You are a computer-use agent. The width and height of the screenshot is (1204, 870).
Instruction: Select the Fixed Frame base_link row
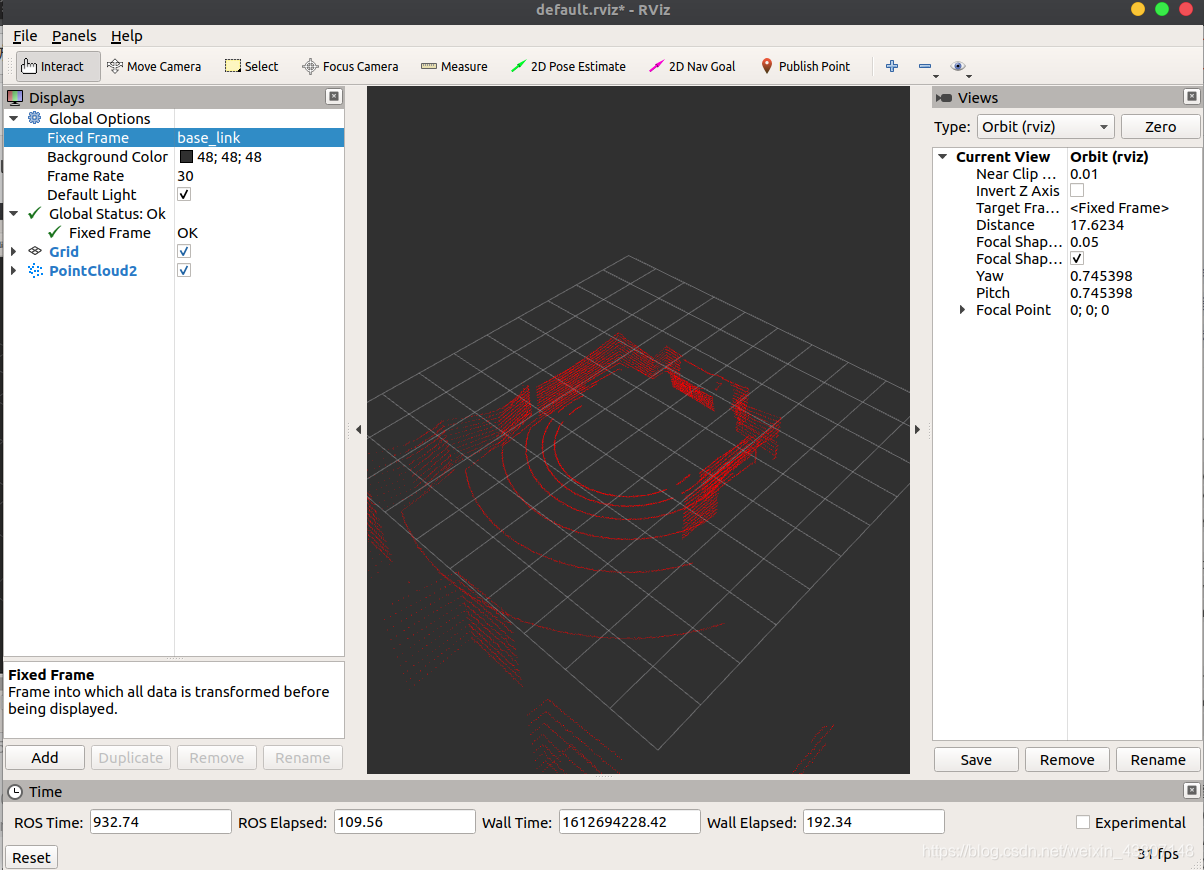pyautogui.click(x=174, y=137)
